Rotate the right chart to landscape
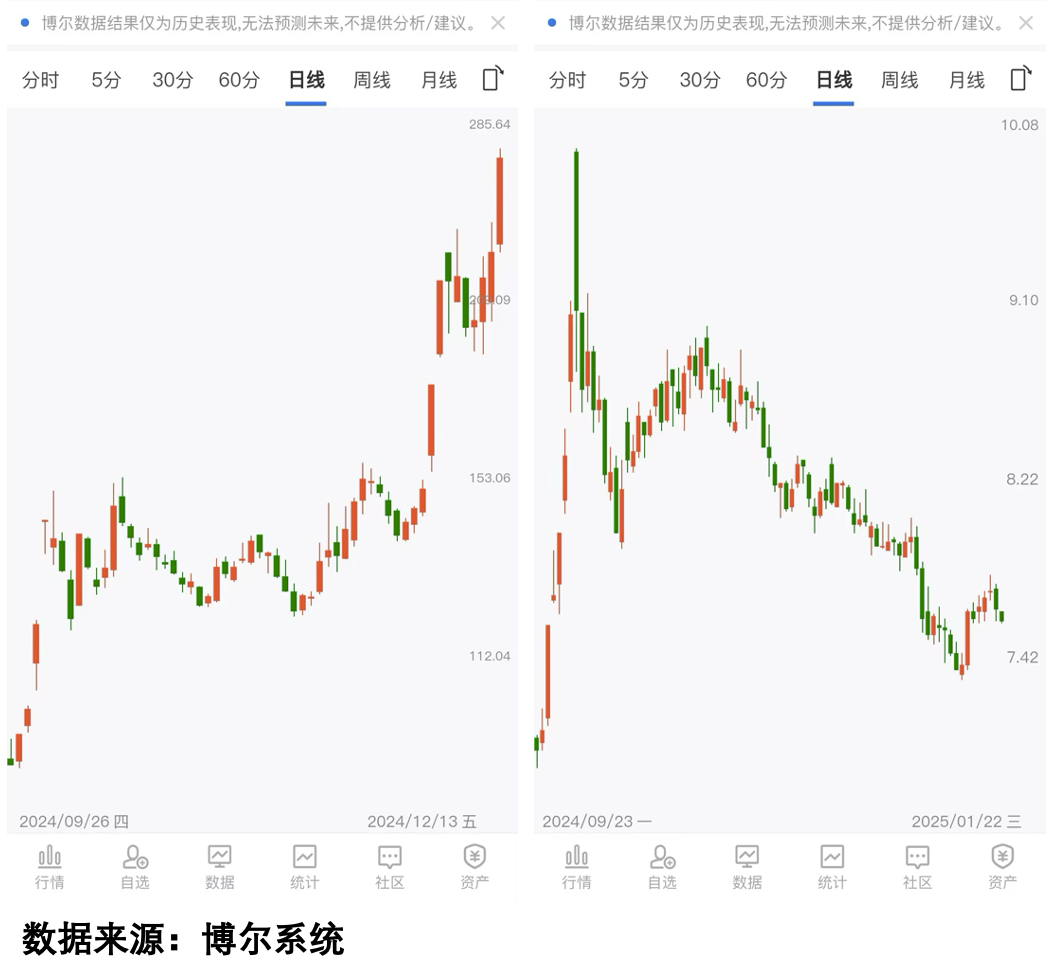 point(1020,79)
